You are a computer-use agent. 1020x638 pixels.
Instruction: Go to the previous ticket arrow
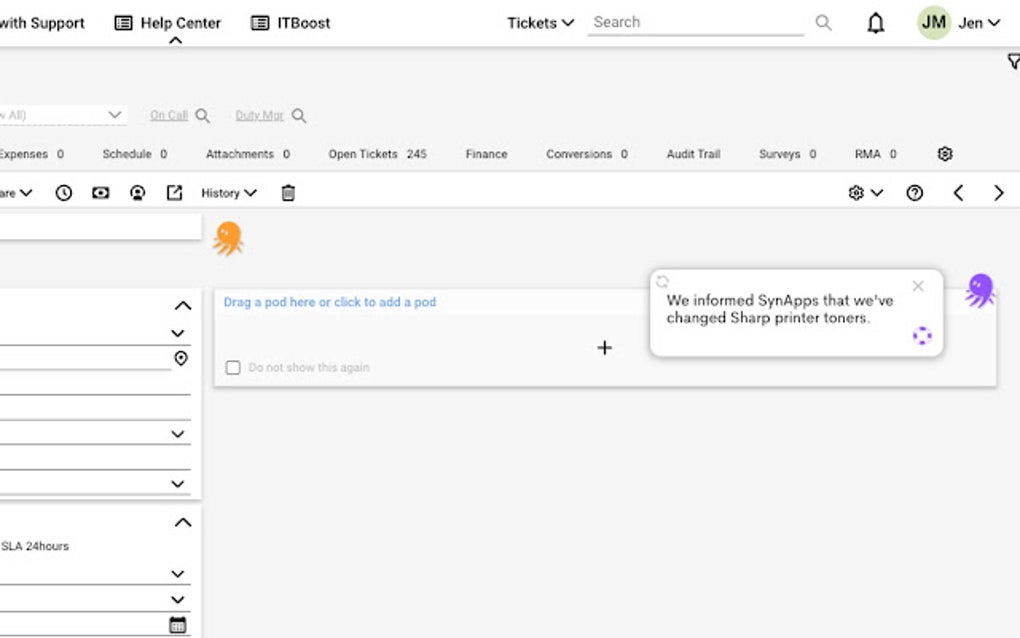point(958,193)
